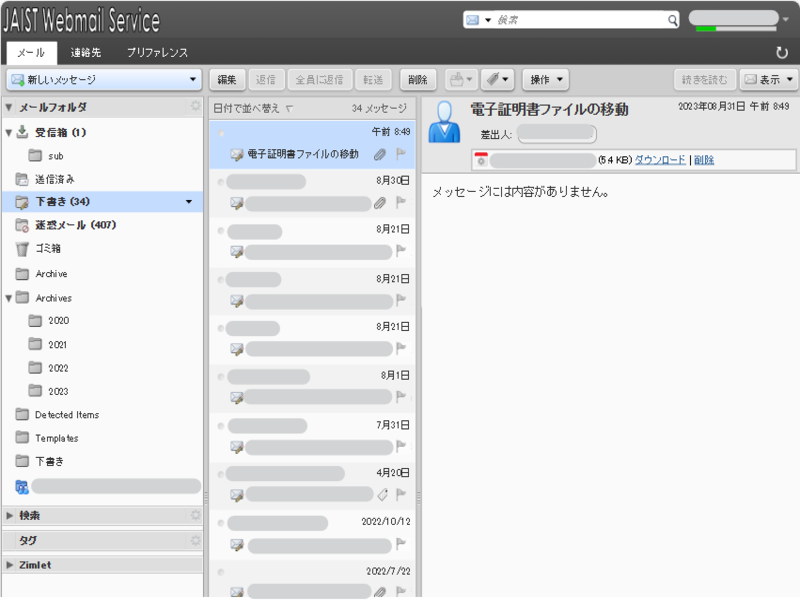Viewport: 800px width, 600px height.
Task: Expand the Zimlet section
Action: pyautogui.click(x=10, y=565)
